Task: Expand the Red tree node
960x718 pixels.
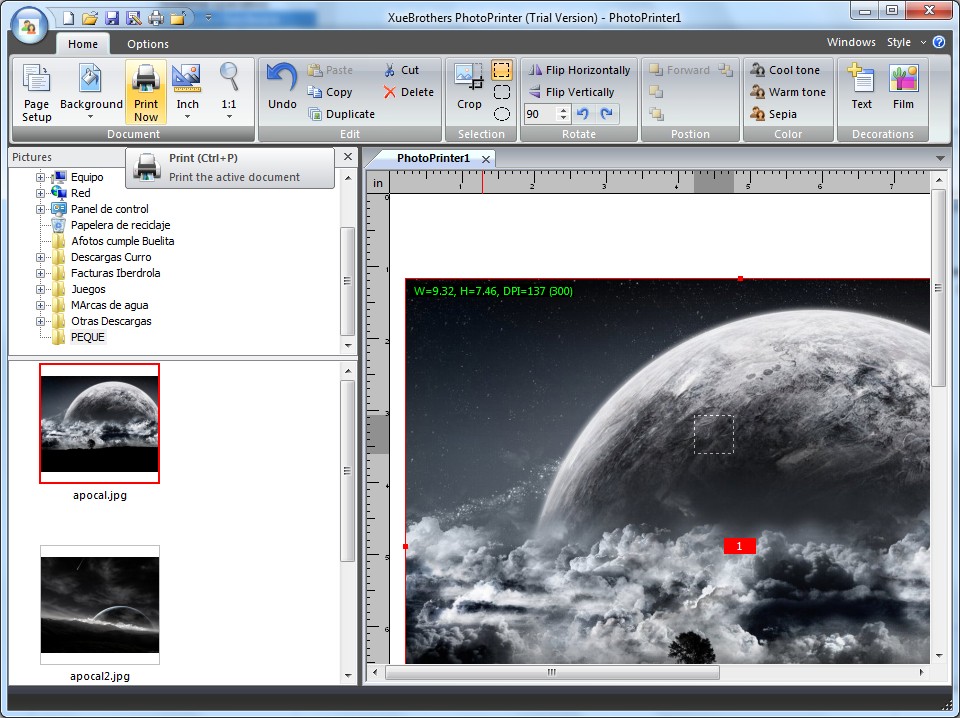Action: tap(40, 193)
